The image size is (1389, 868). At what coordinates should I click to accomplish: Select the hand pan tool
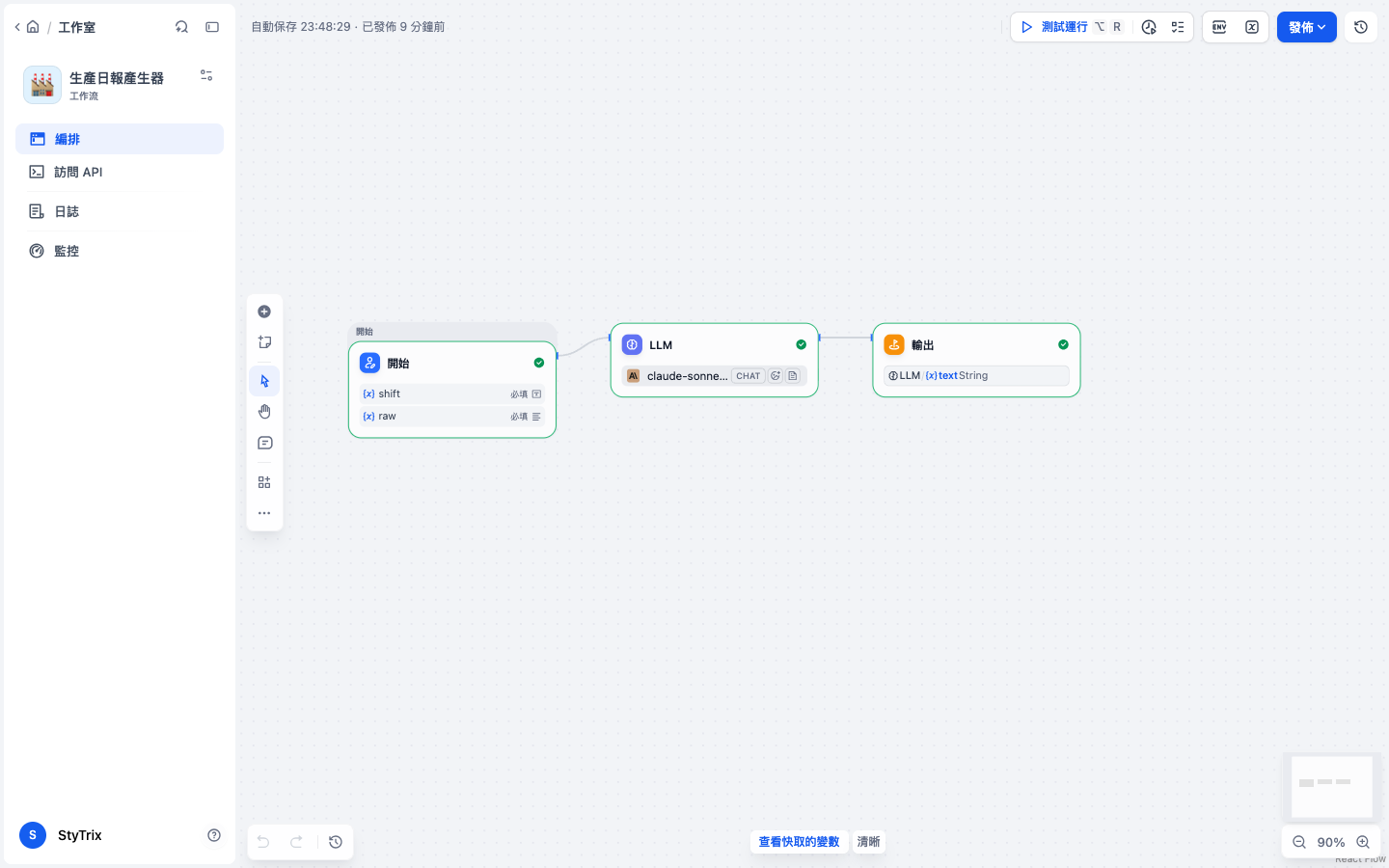click(264, 412)
